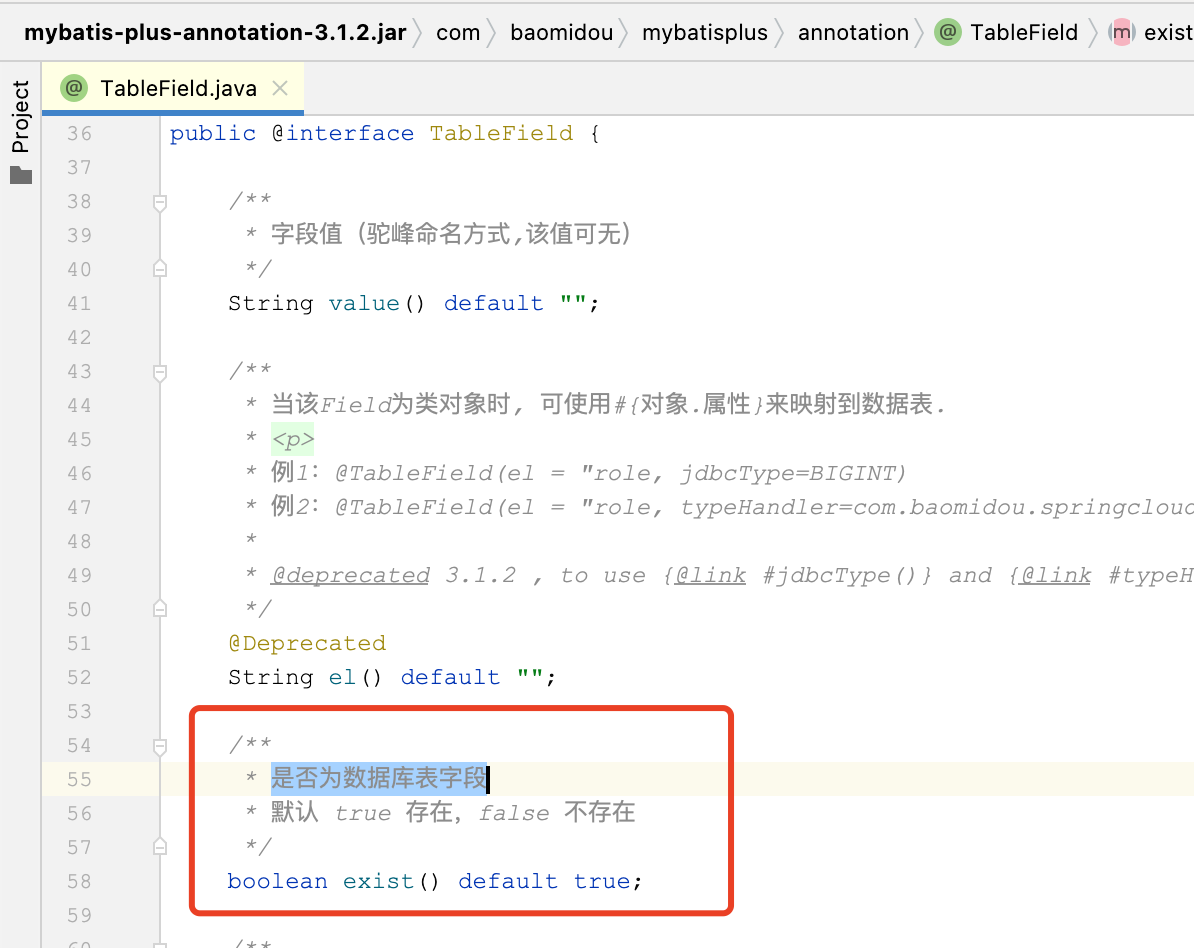The height and width of the screenshot is (948, 1194).
Task: Click baomidou in the breadcrumb bar
Action: [x=561, y=31]
